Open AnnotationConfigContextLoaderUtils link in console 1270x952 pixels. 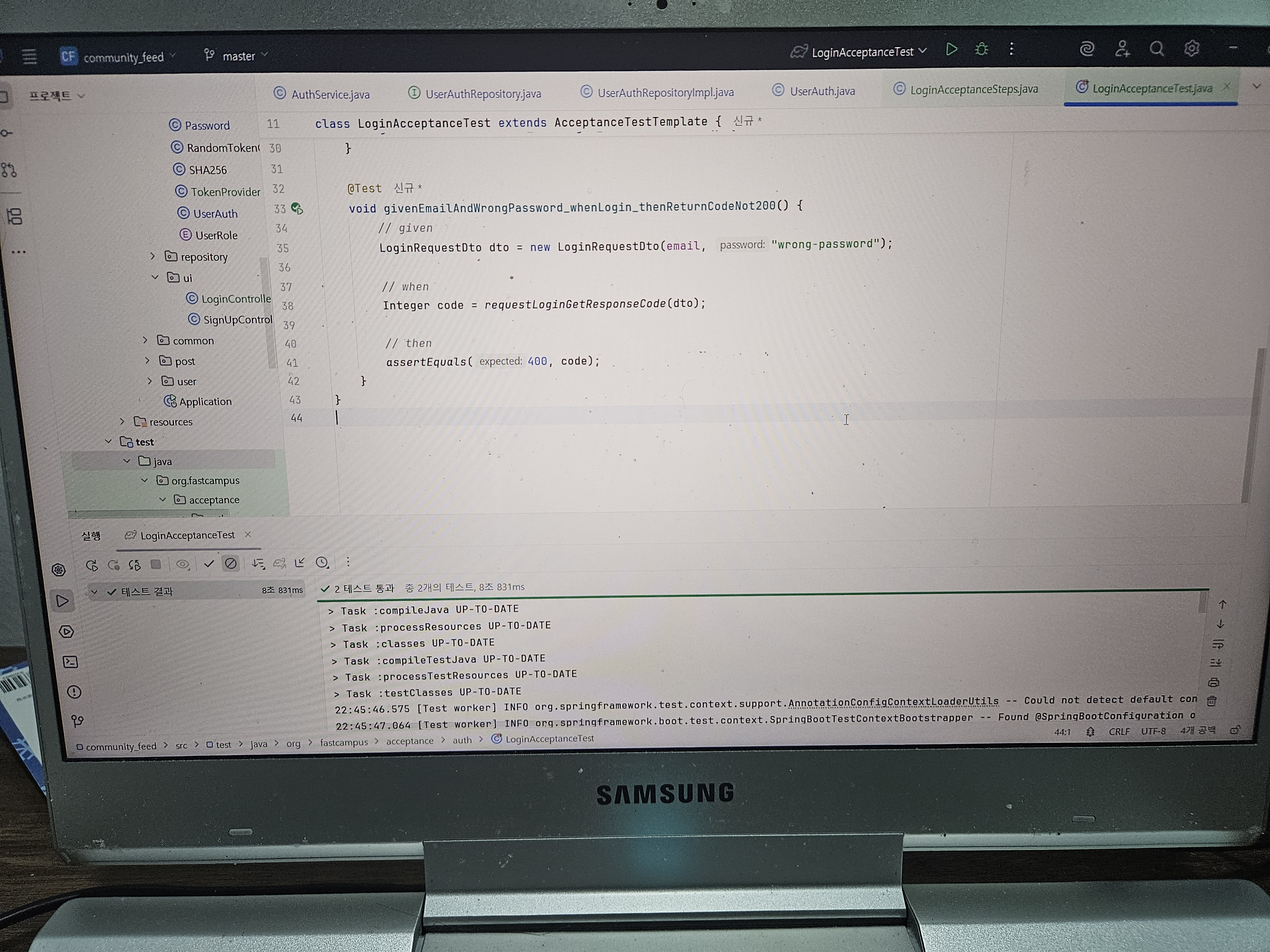pyautogui.click(x=893, y=702)
